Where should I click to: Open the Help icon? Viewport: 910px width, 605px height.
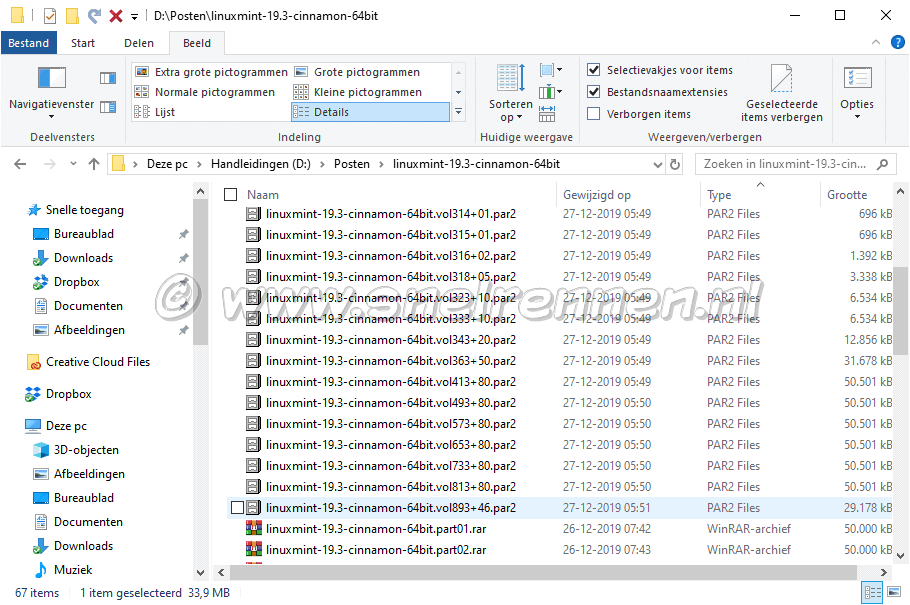click(x=897, y=42)
